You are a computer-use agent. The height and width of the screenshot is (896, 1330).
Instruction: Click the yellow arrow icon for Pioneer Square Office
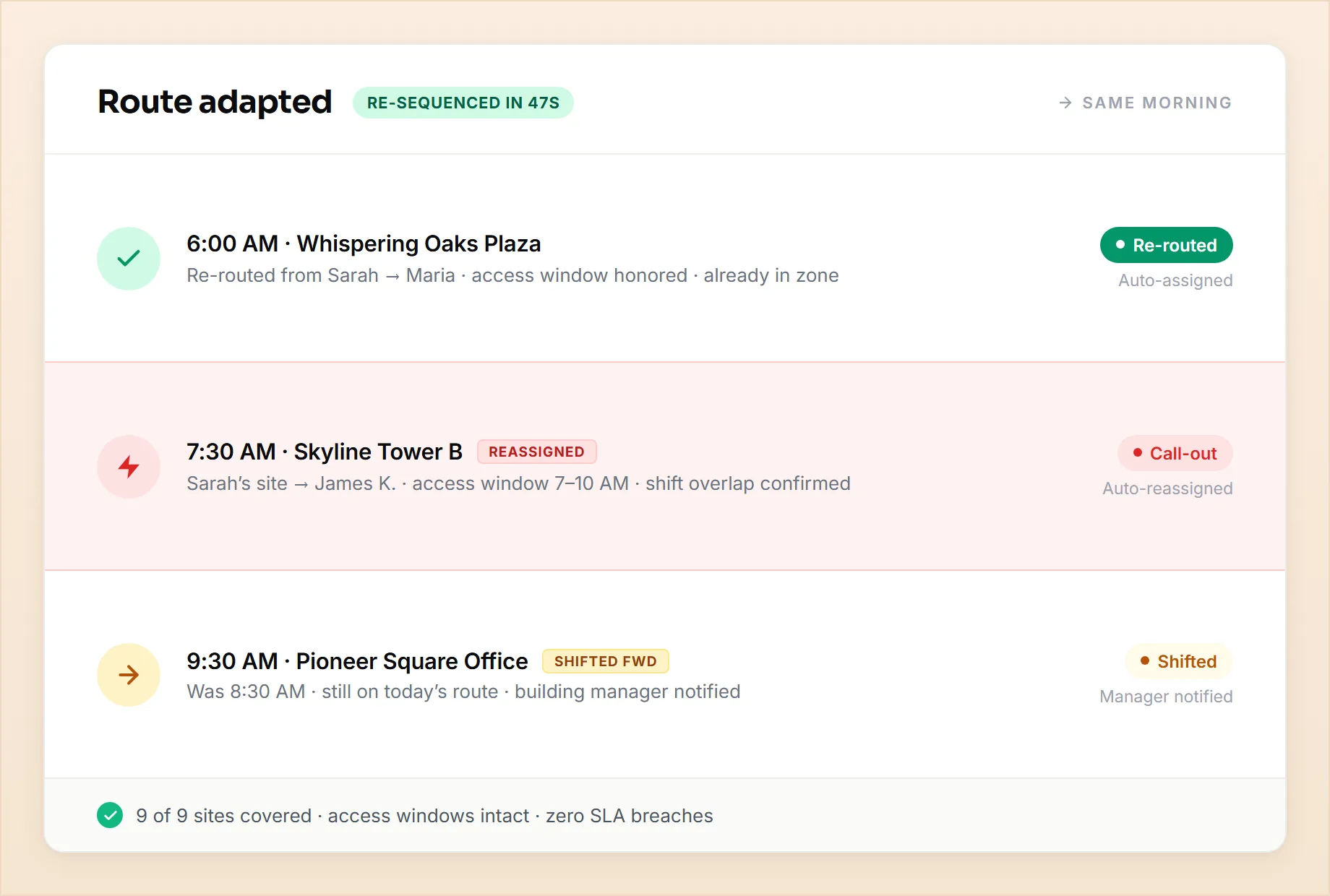coord(129,675)
